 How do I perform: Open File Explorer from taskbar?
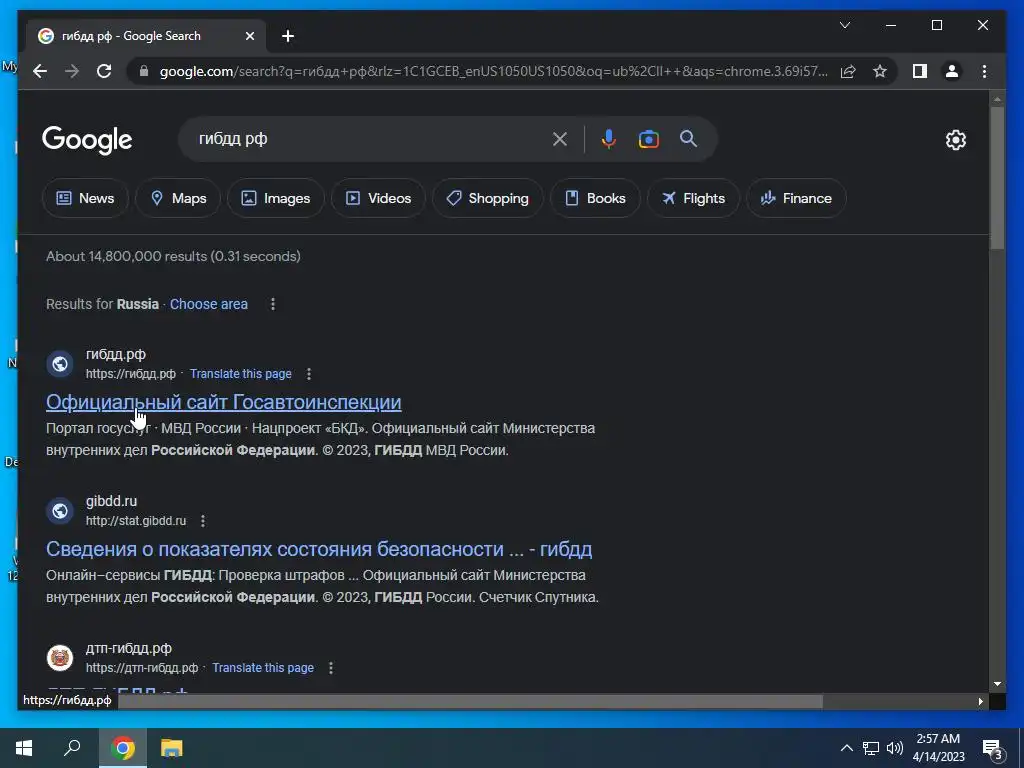(171, 748)
